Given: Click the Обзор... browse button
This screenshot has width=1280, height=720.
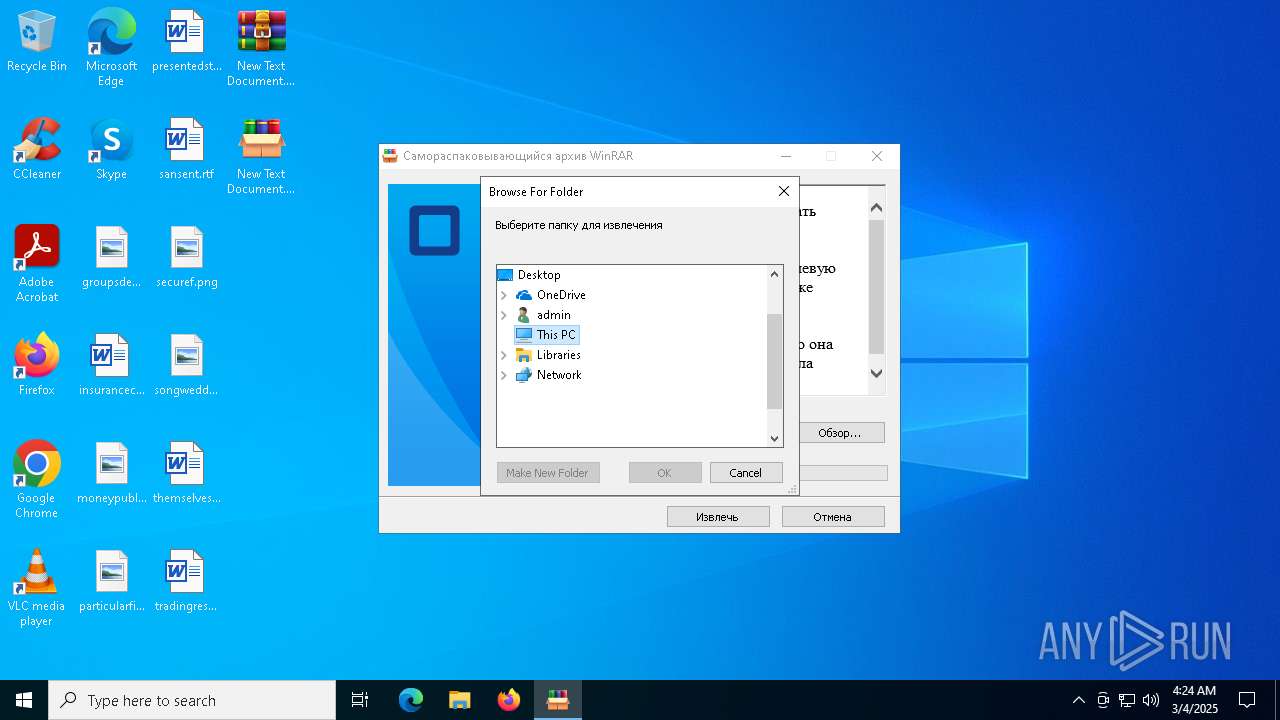Looking at the screenshot, I should (x=839, y=433).
